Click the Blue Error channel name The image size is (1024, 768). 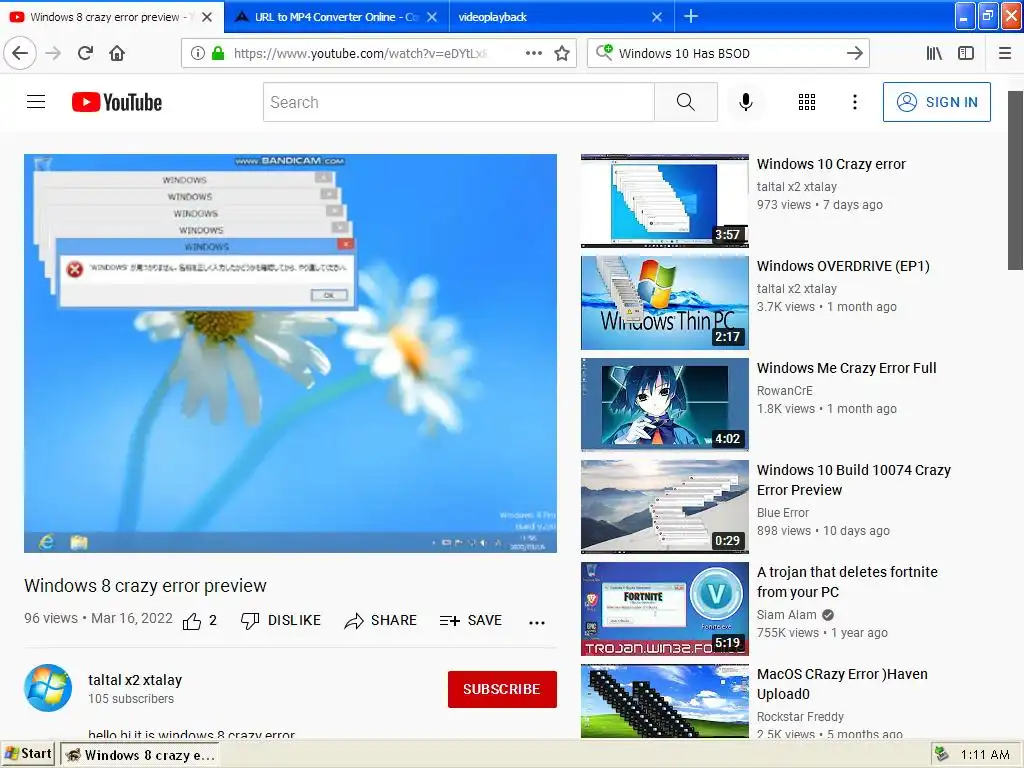(x=782, y=513)
